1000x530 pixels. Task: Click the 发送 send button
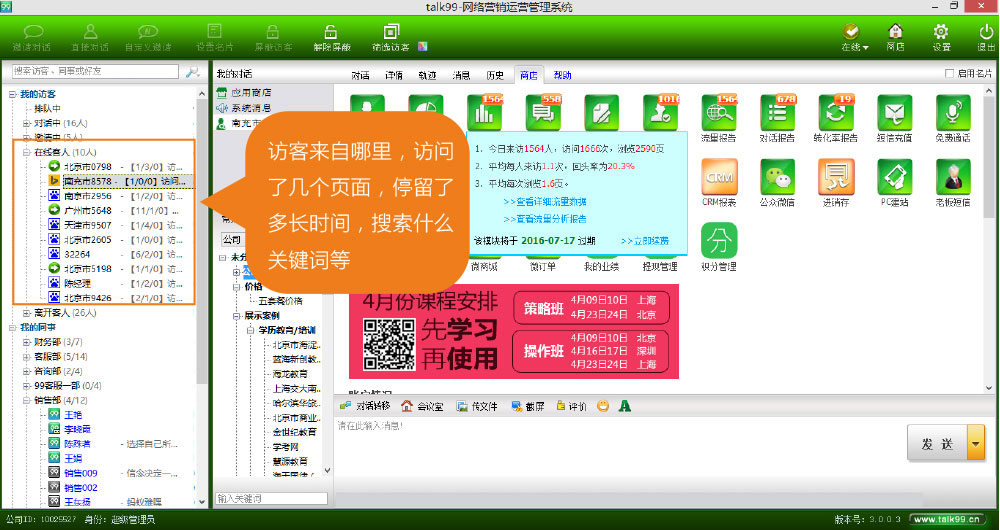[x=938, y=443]
